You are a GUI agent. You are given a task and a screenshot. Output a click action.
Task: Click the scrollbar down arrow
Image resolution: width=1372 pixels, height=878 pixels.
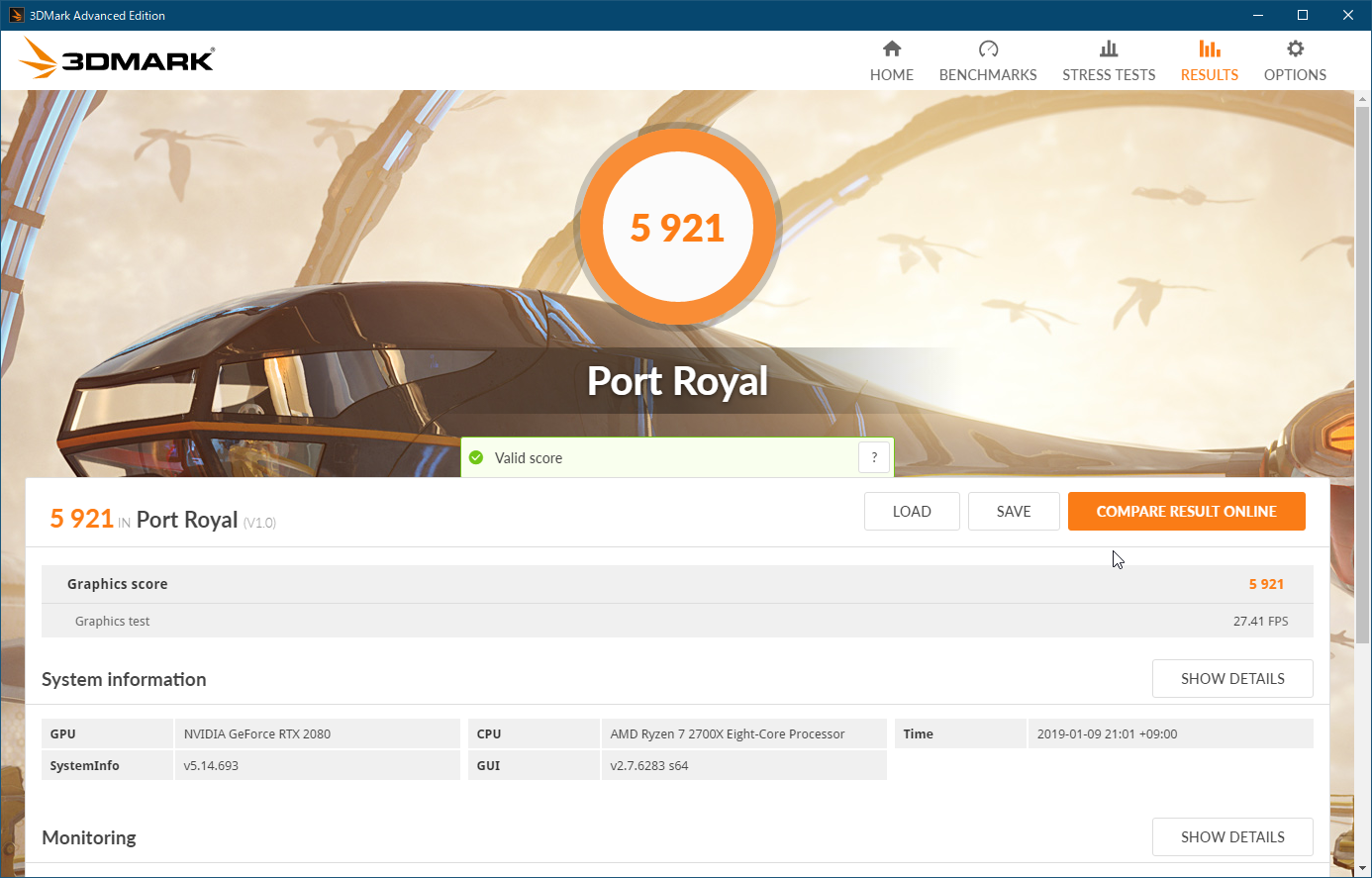[x=1362, y=868]
